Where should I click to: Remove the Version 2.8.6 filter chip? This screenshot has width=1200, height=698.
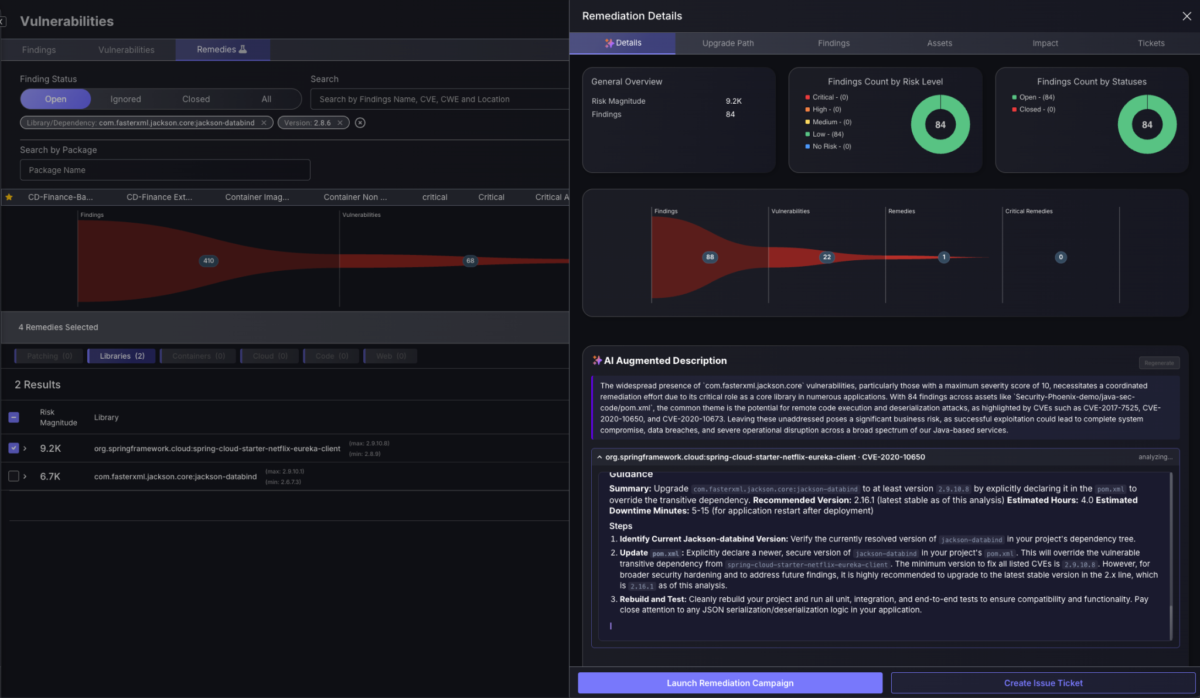[x=341, y=122]
